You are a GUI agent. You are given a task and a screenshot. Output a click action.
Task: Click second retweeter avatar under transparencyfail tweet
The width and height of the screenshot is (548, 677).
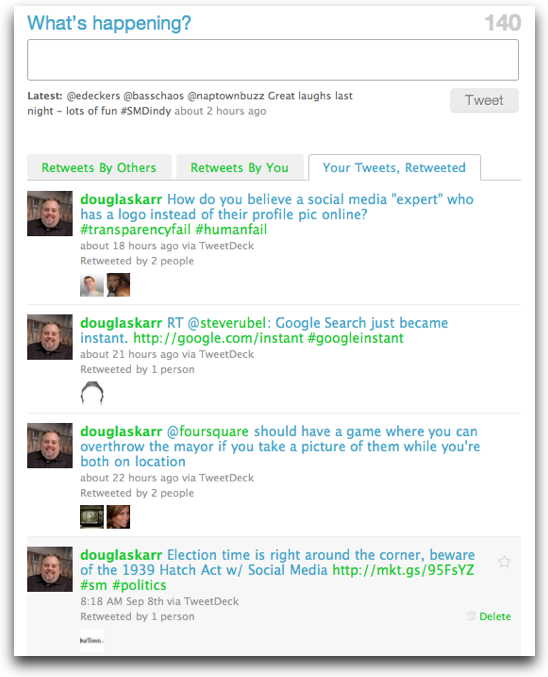[118, 285]
